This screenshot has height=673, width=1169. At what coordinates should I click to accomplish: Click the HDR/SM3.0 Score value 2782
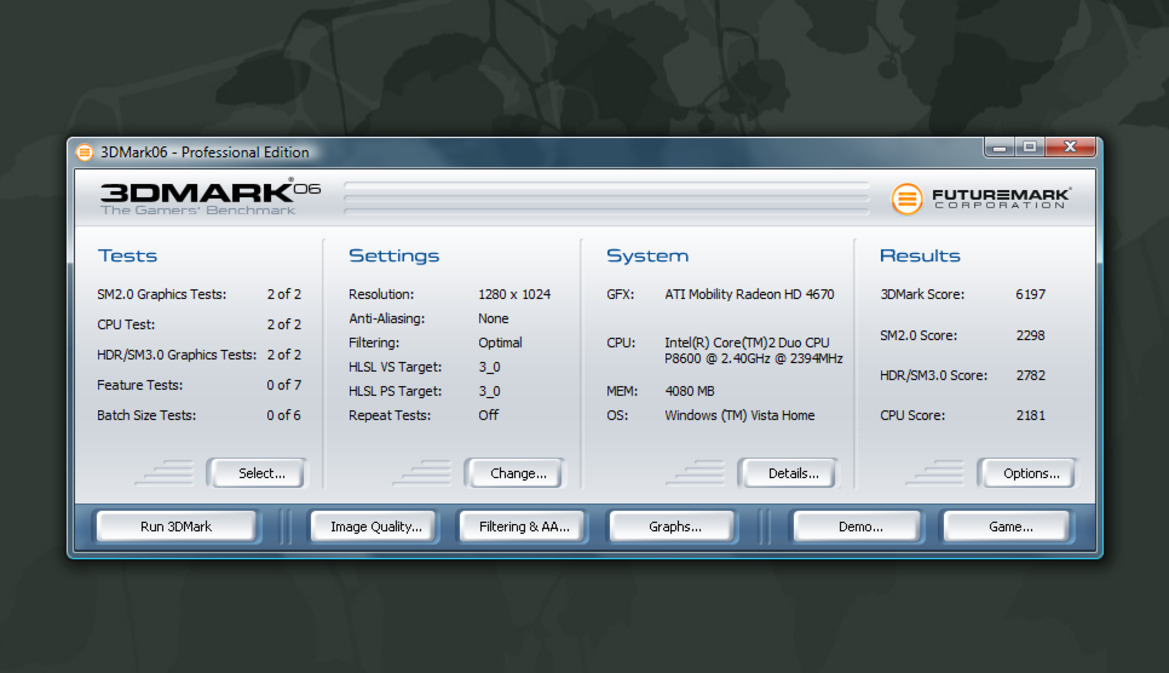[1030, 376]
